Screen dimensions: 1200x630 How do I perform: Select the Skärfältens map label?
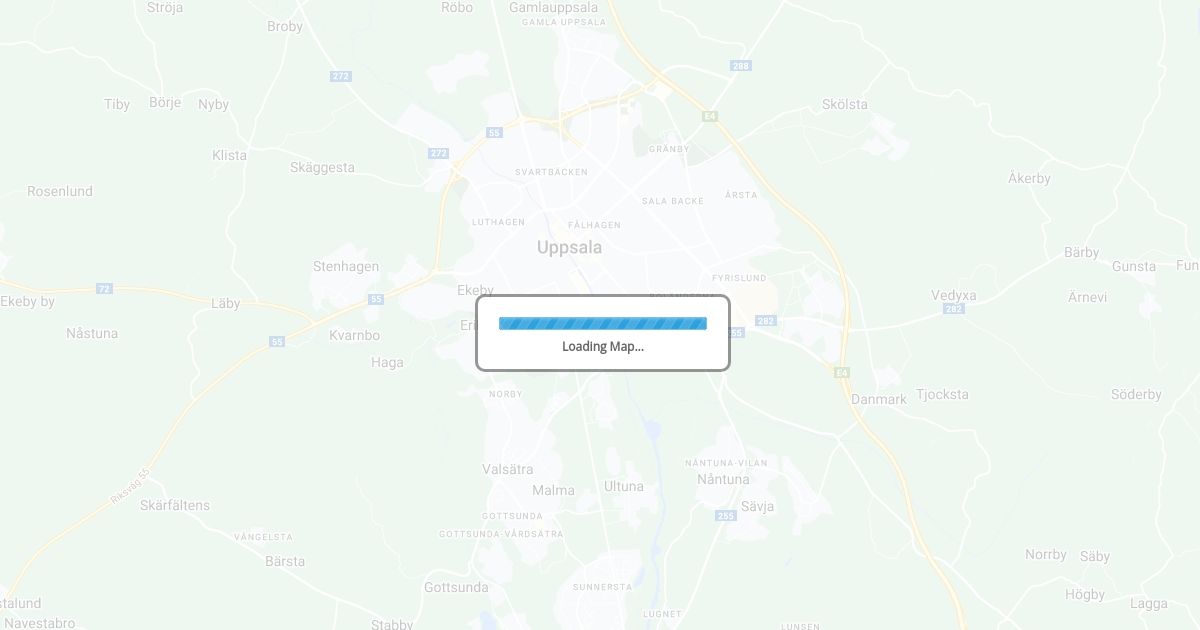[175, 505]
